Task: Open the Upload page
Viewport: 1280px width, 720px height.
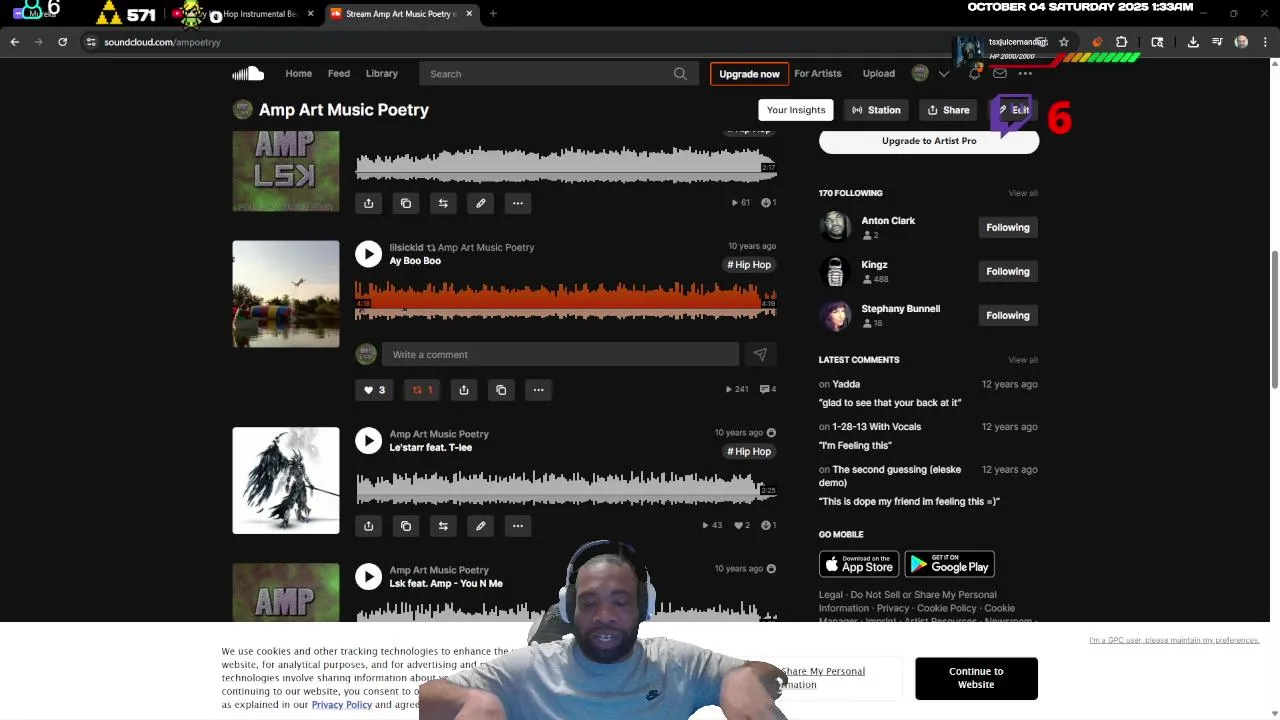Action: click(x=879, y=73)
